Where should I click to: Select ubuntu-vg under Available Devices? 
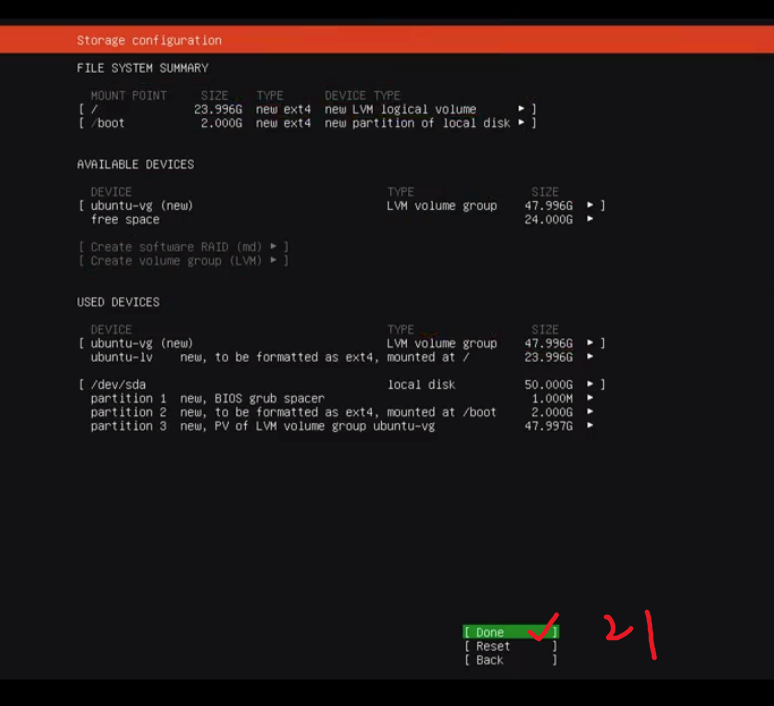point(141,205)
